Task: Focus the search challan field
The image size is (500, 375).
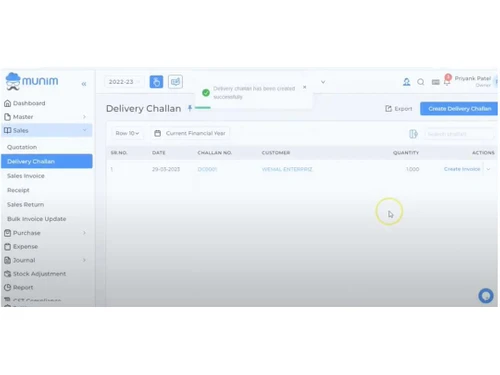Action: 459,134
